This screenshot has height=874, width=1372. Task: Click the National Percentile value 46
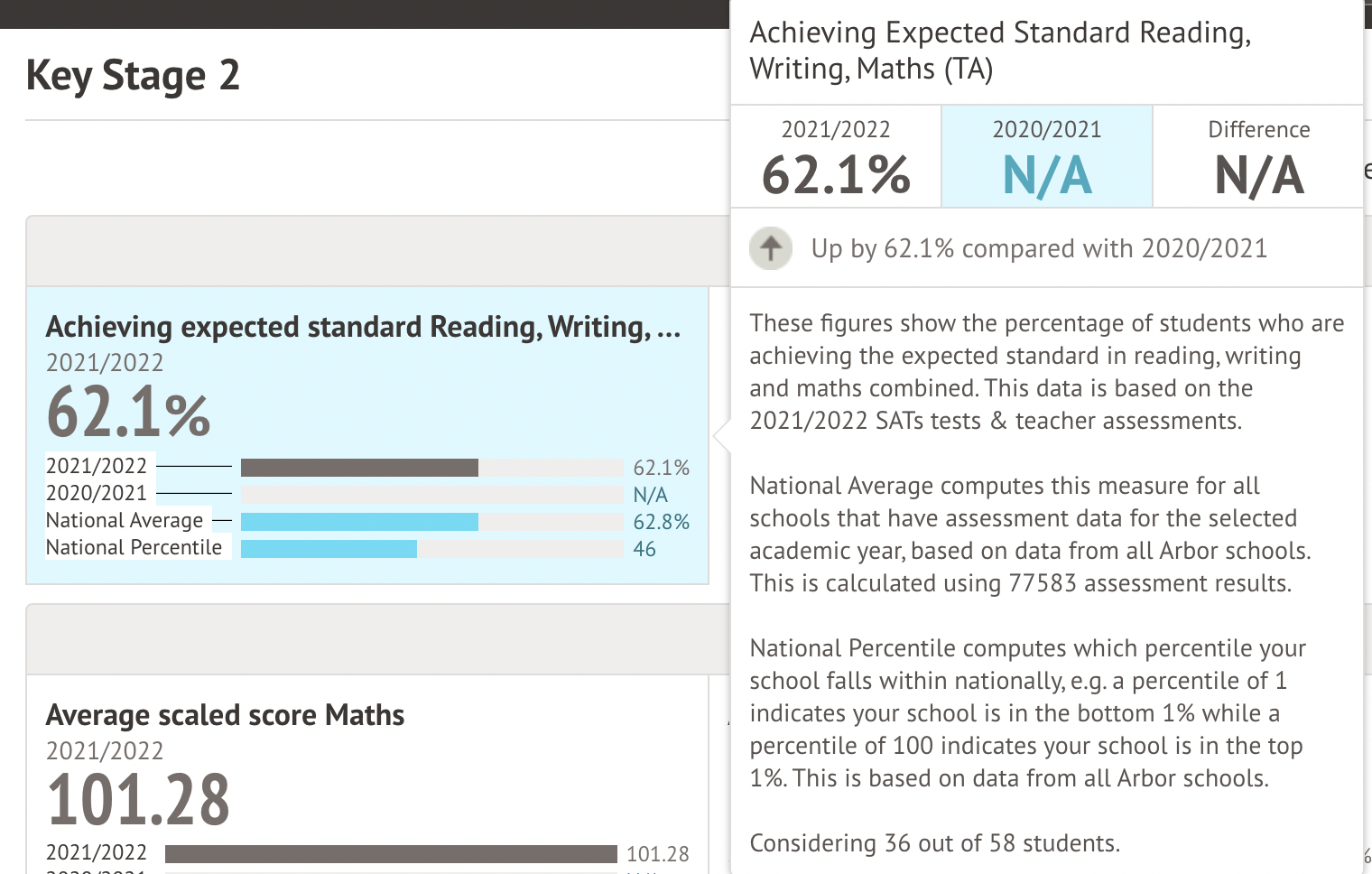[x=644, y=549]
